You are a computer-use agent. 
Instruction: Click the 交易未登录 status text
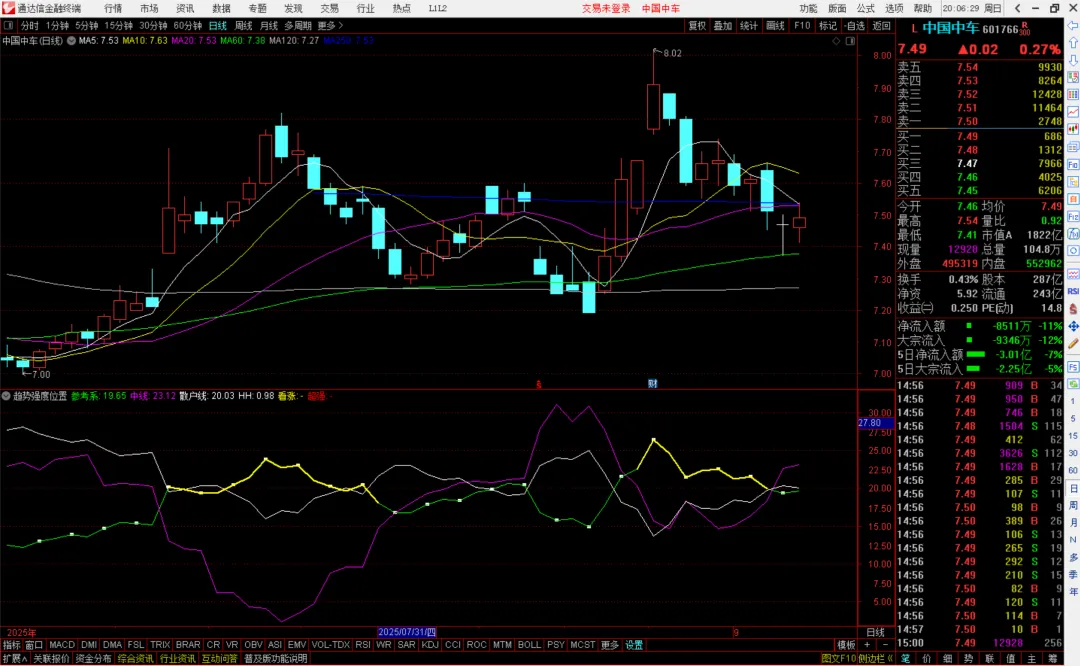tap(606, 8)
